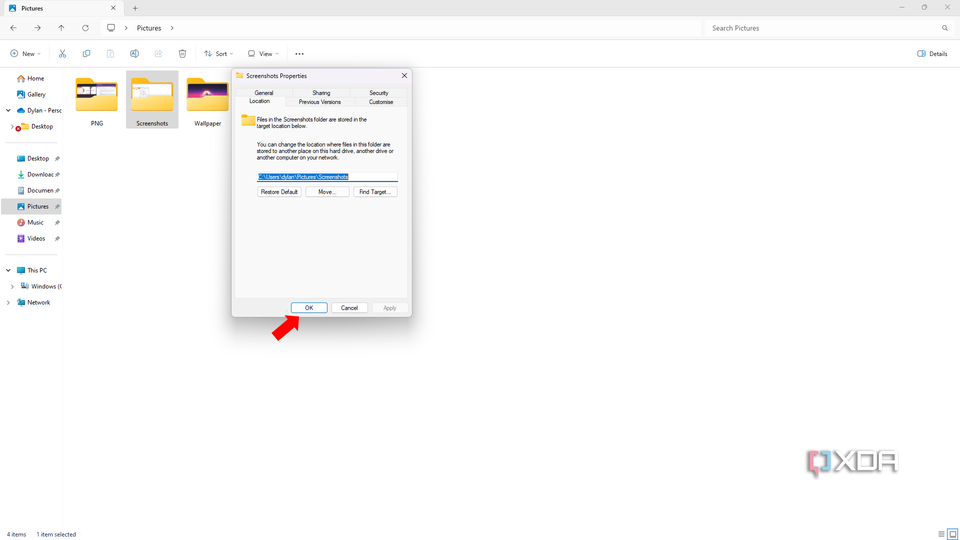Click the Paste toolbar icon
This screenshot has width=960, height=540.
tap(110, 54)
